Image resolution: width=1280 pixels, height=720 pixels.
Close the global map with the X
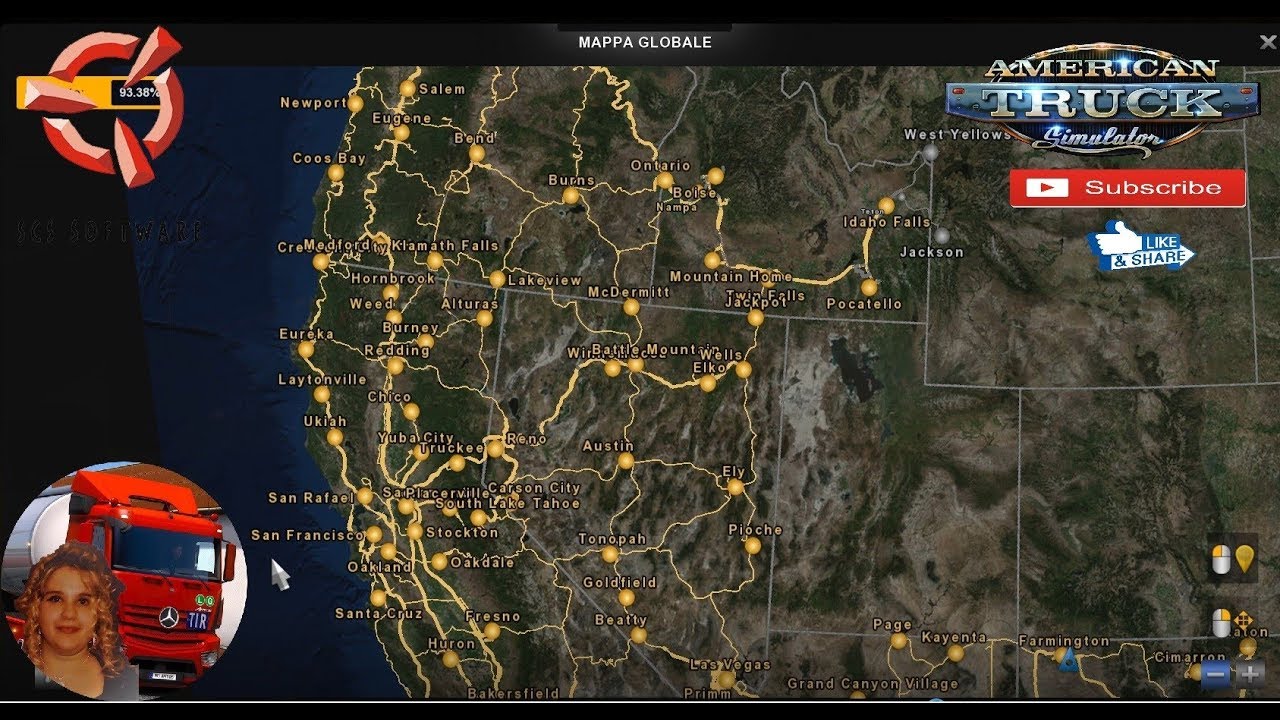(1268, 41)
